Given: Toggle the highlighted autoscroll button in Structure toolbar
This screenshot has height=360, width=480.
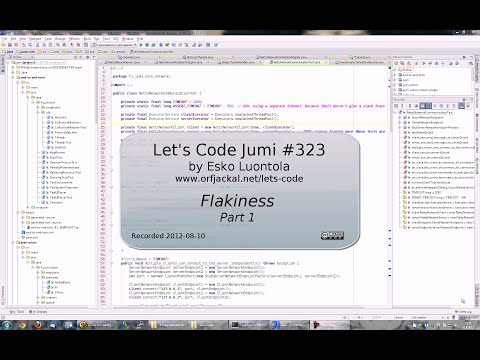Looking at the screenshot, I should (x=461, y=106).
